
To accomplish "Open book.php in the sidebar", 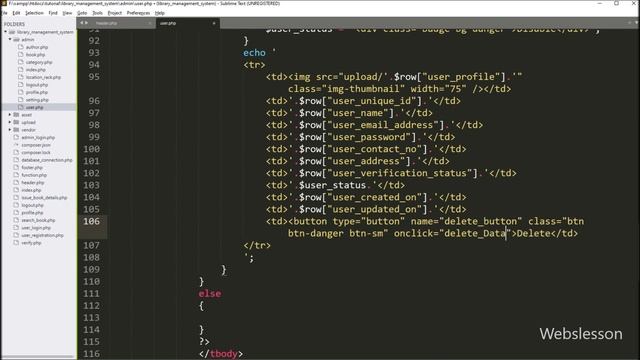I will click(x=36, y=55).
